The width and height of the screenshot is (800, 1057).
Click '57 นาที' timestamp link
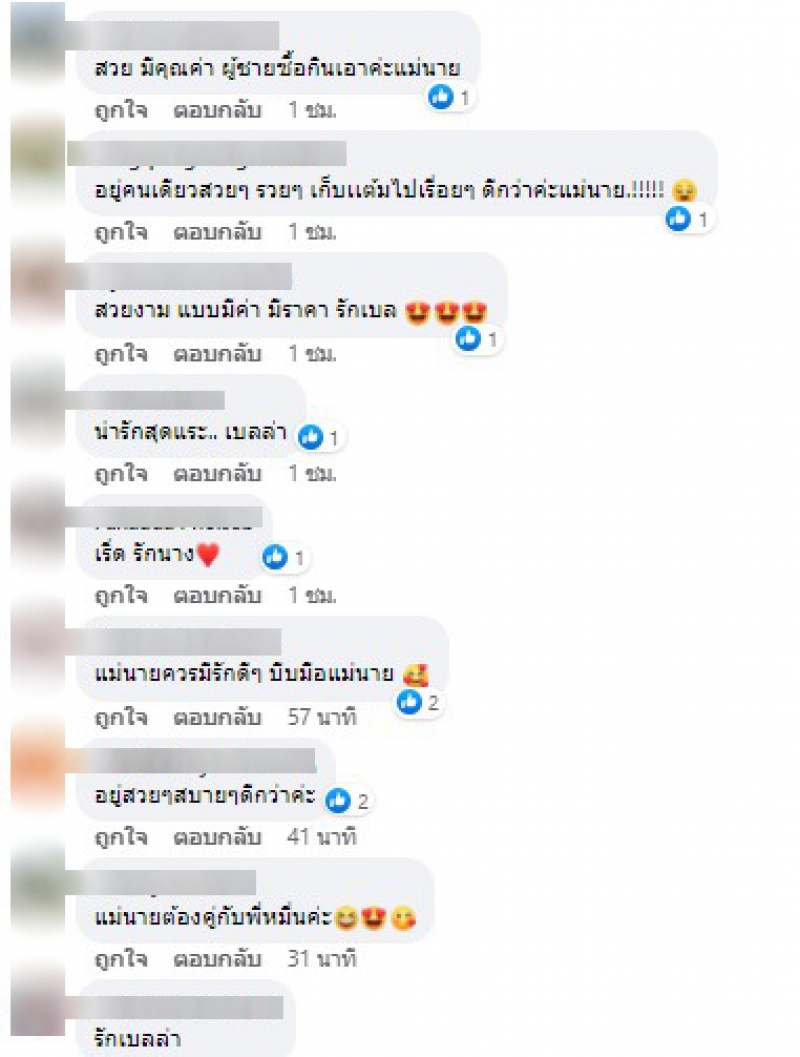pyautogui.click(x=321, y=717)
